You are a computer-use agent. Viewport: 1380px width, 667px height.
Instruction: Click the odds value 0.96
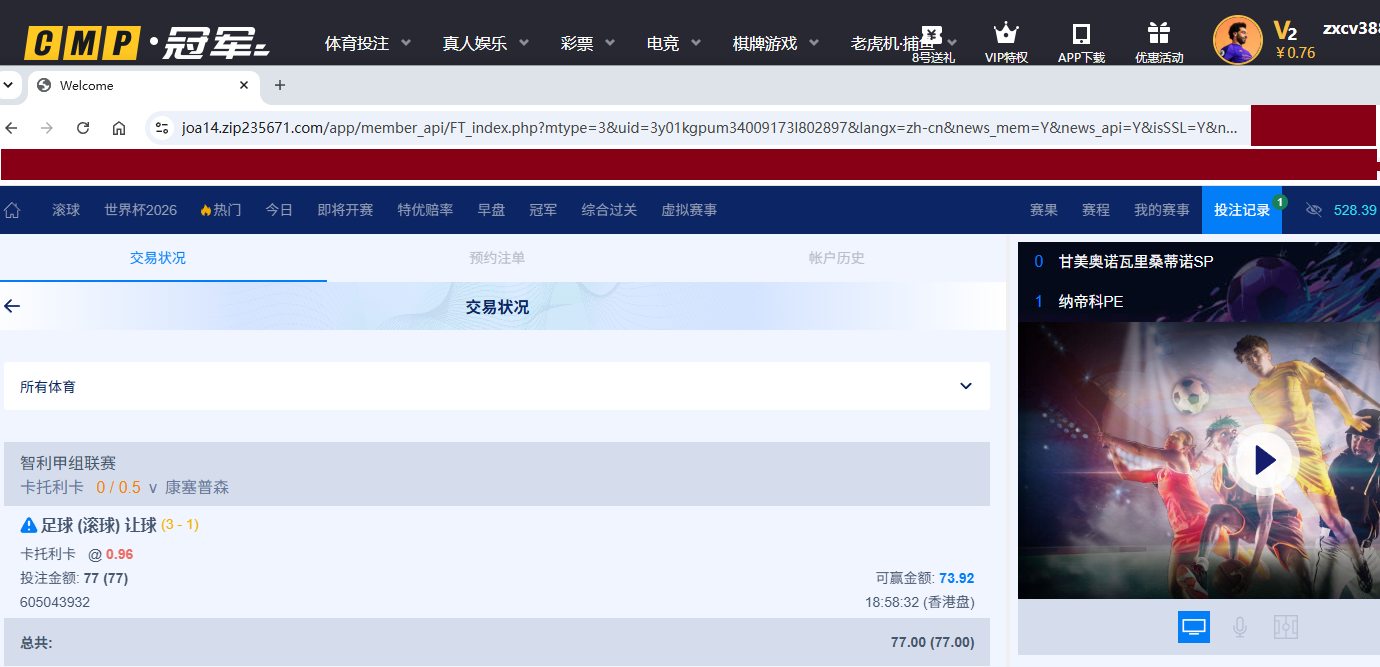[x=119, y=554]
